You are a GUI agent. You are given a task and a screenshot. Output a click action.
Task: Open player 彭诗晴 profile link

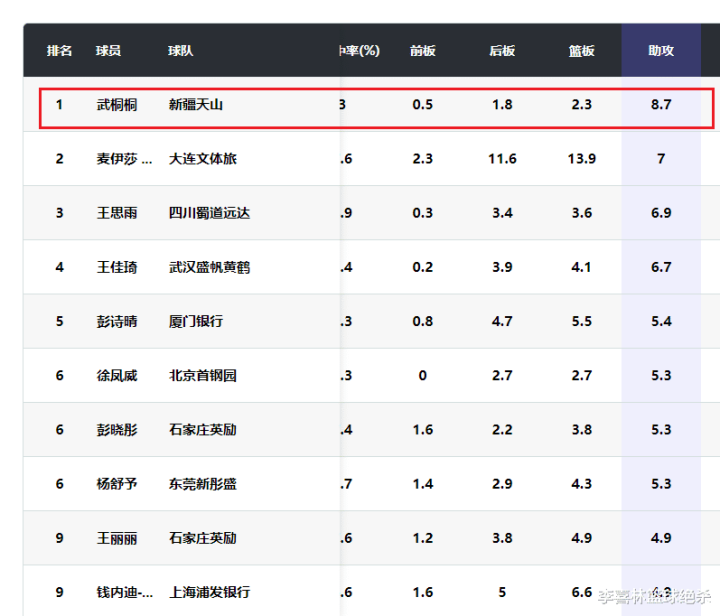(117, 321)
